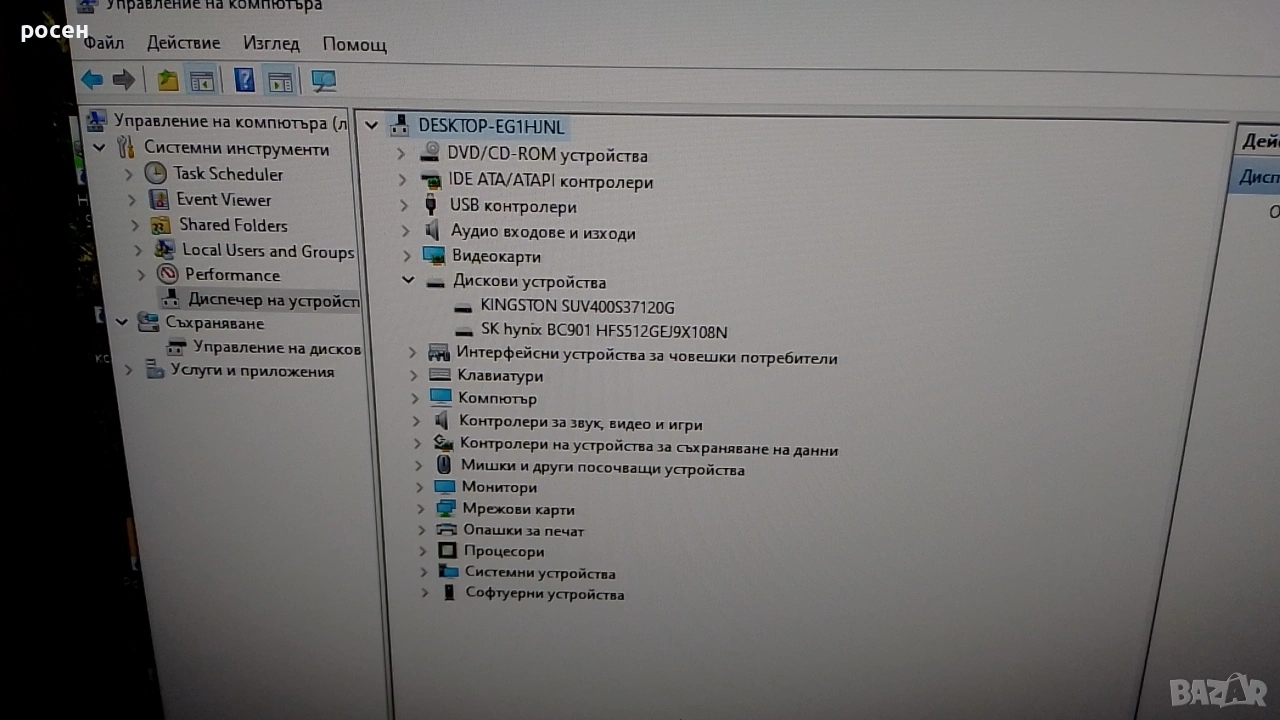
Task: Select SK hynix BC901 disk drive
Action: coord(604,331)
